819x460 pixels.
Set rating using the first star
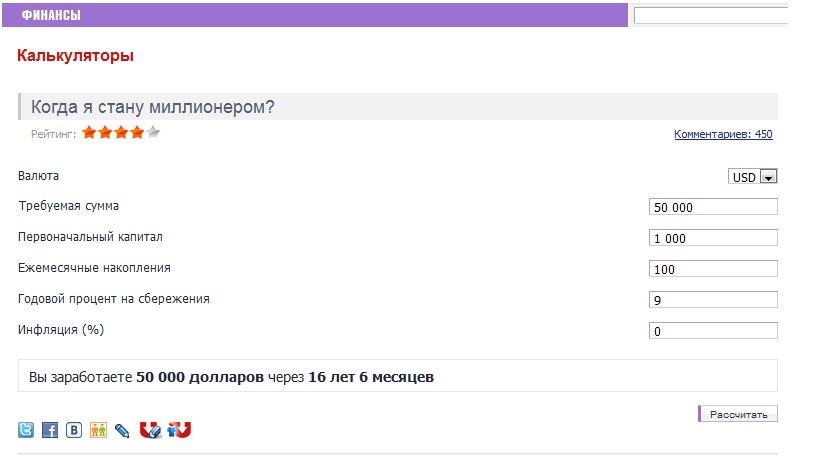click(x=89, y=132)
